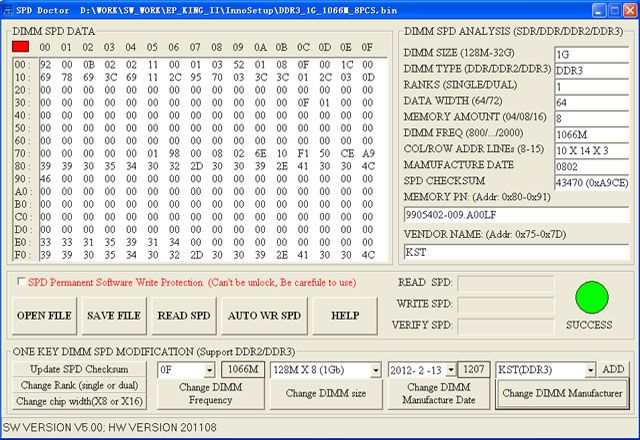
Task: Select hex byte 92 in row 00
Action: 45,64
